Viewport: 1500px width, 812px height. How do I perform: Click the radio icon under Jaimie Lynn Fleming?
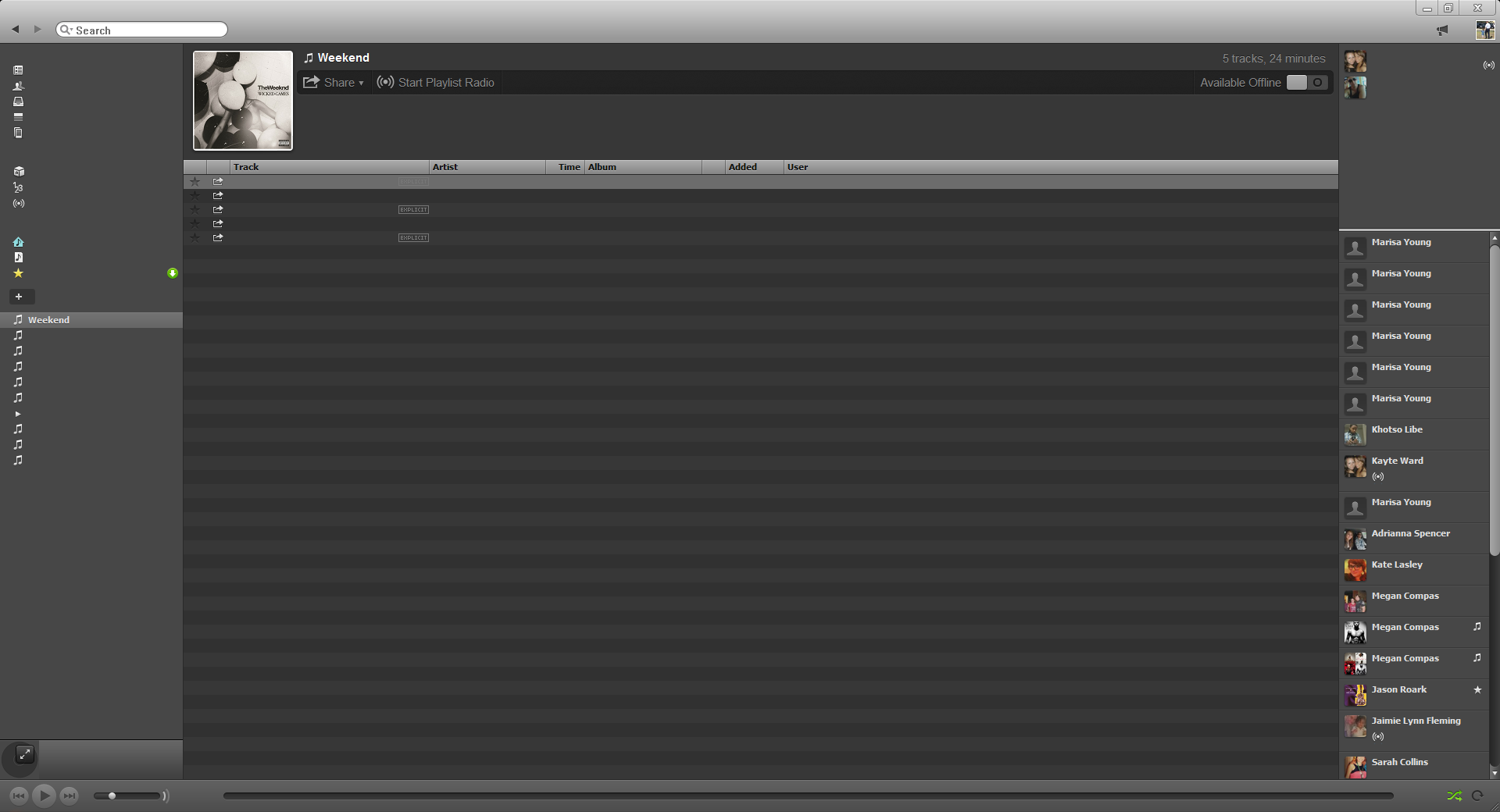pos(1378,736)
